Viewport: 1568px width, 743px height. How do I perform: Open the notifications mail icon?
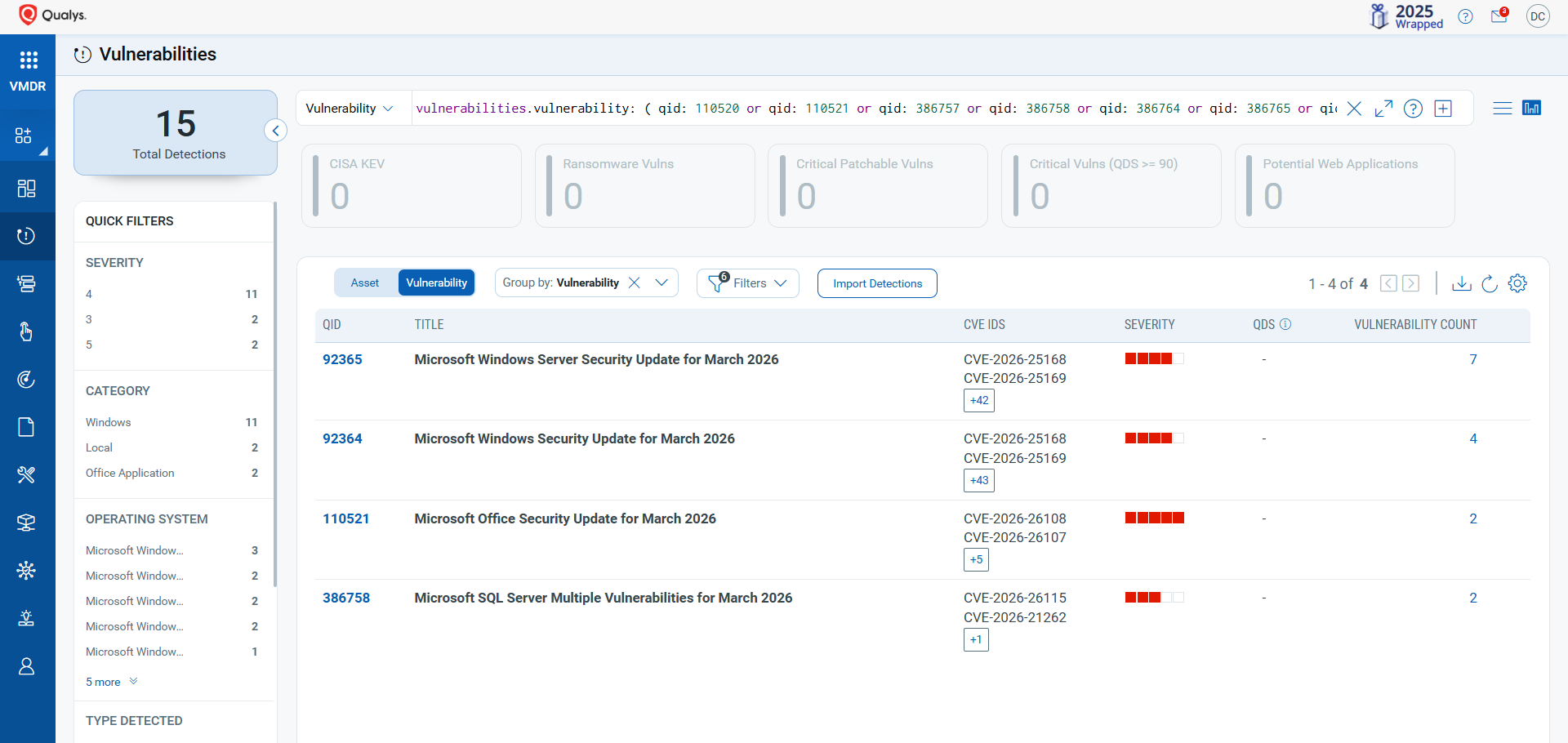(1499, 16)
